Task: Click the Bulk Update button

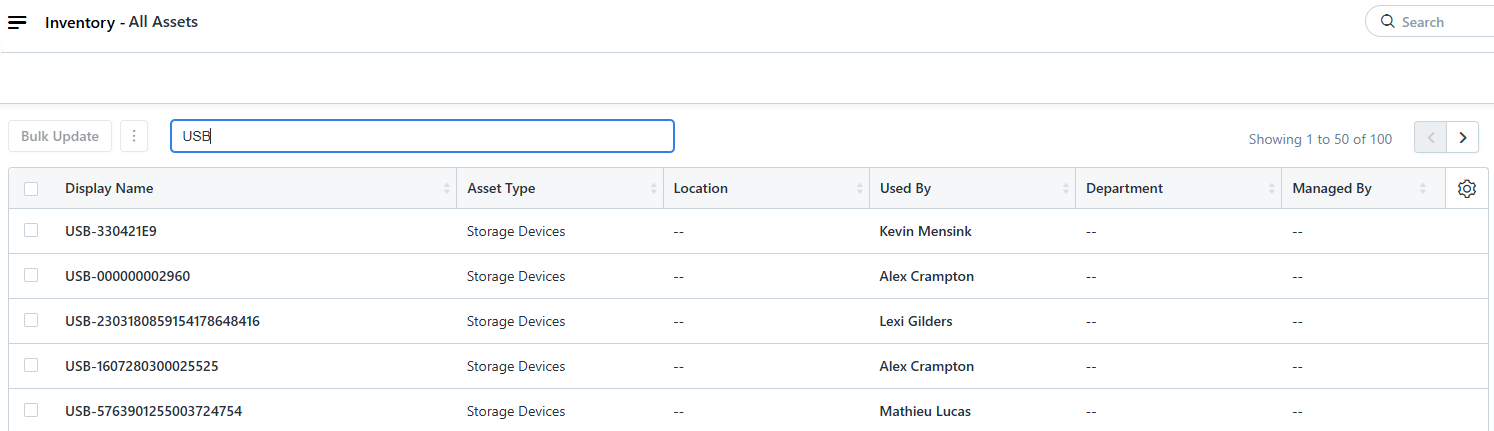Action: (x=60, y=136)
